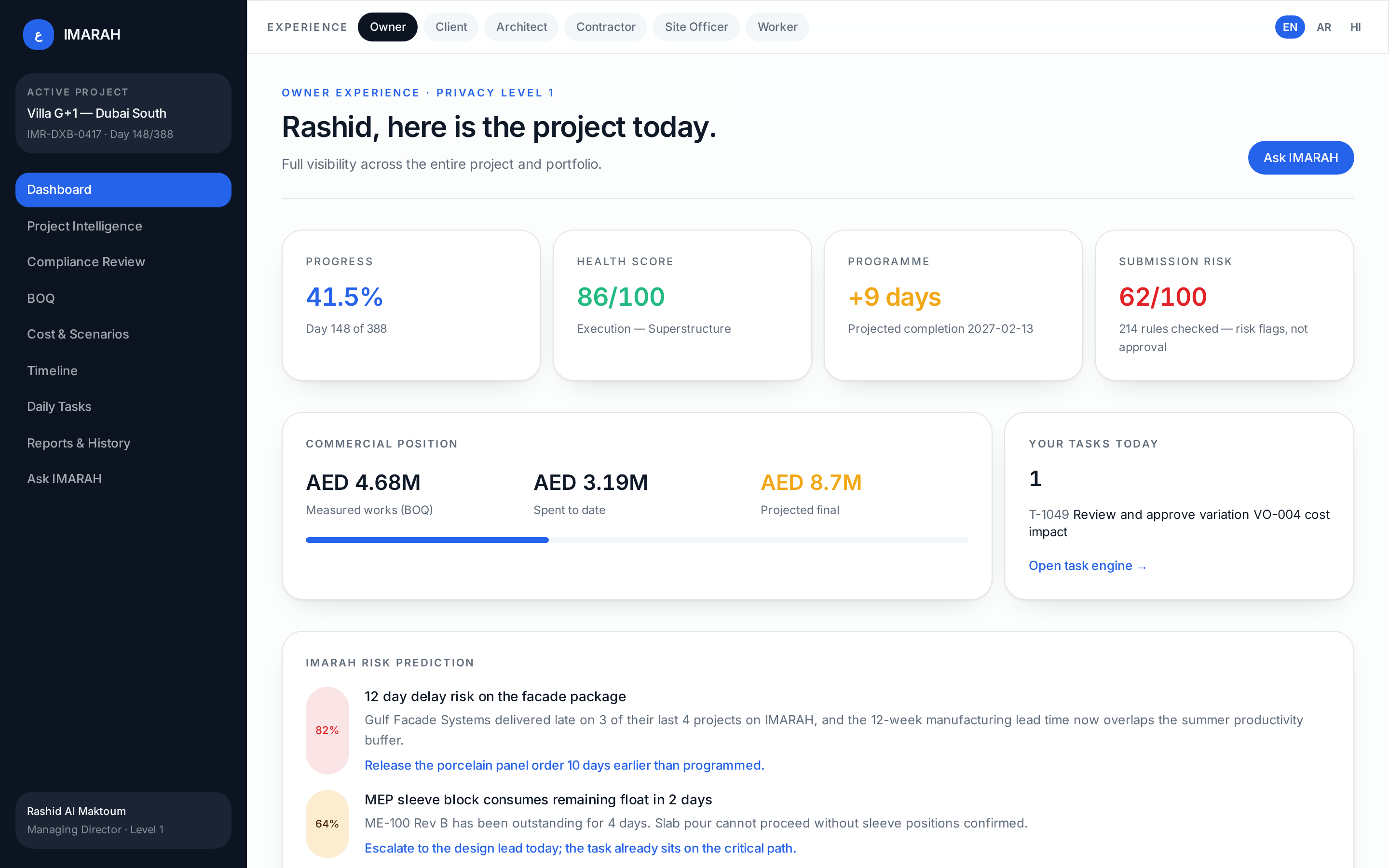Click 'Rashid, here is the project today.' heading

point(499,127)
